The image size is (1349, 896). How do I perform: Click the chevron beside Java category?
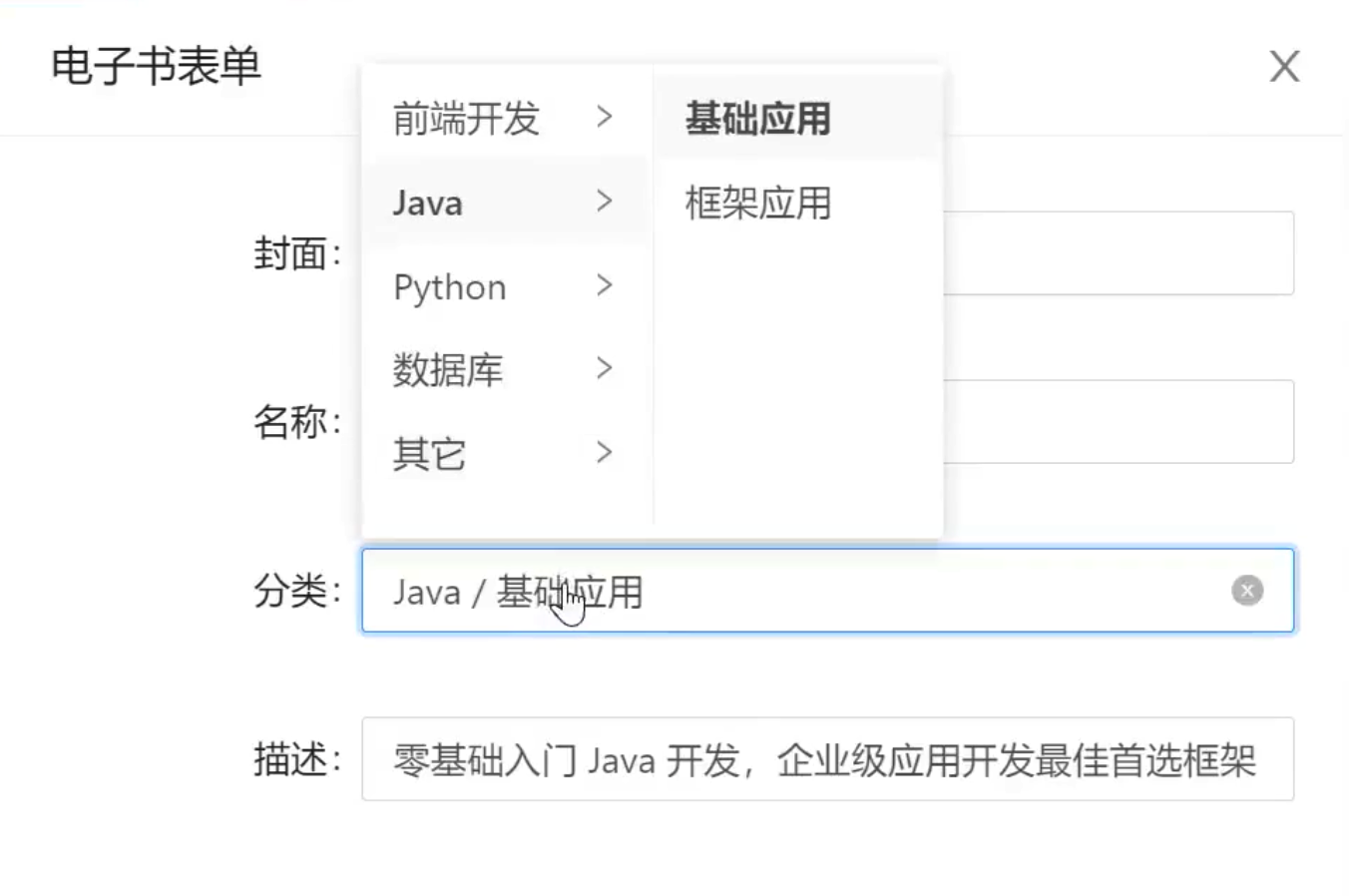click(x=604, y=202)
